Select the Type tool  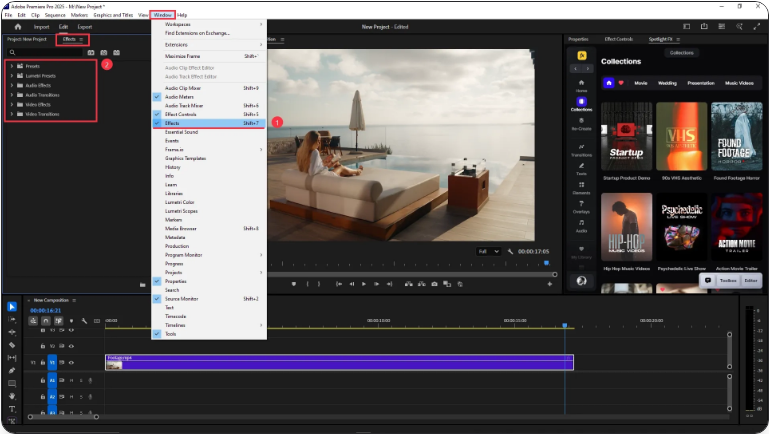tap(12, 409)
